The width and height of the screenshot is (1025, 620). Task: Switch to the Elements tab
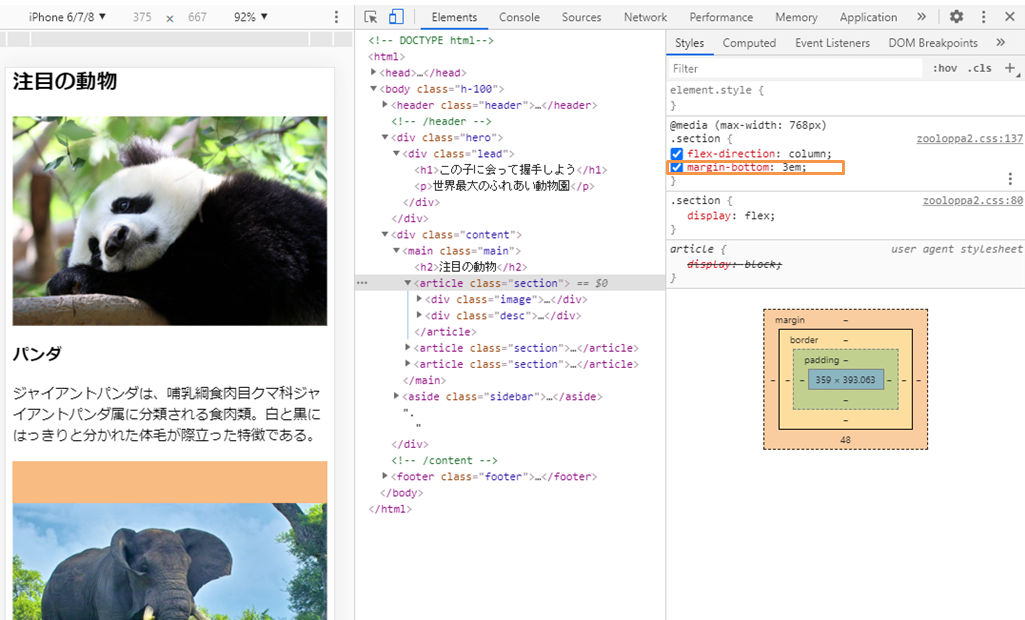[454, 17]
